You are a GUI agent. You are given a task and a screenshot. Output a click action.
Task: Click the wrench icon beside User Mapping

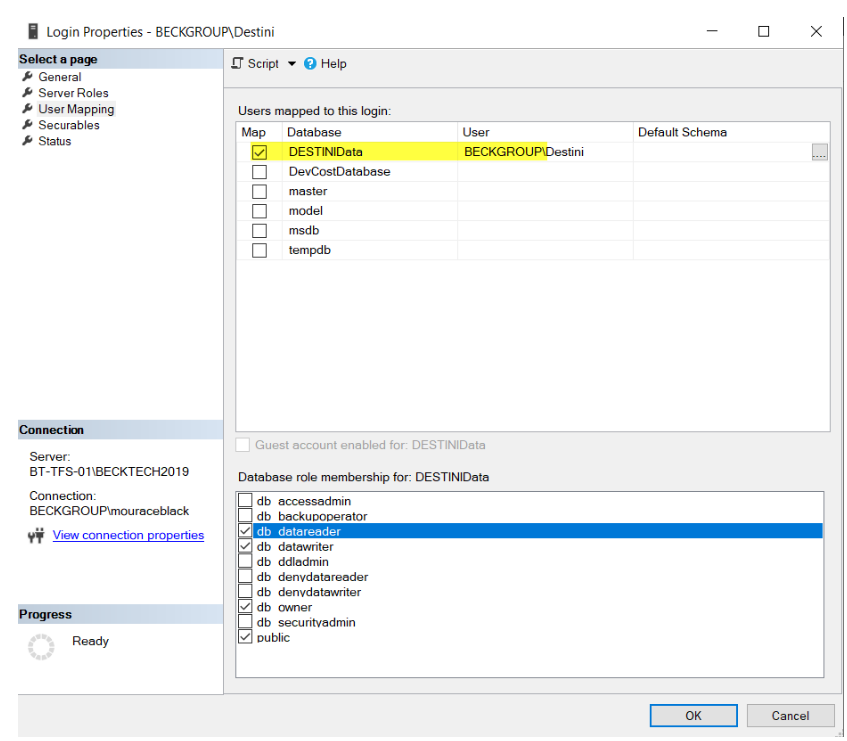coord(28,108)
